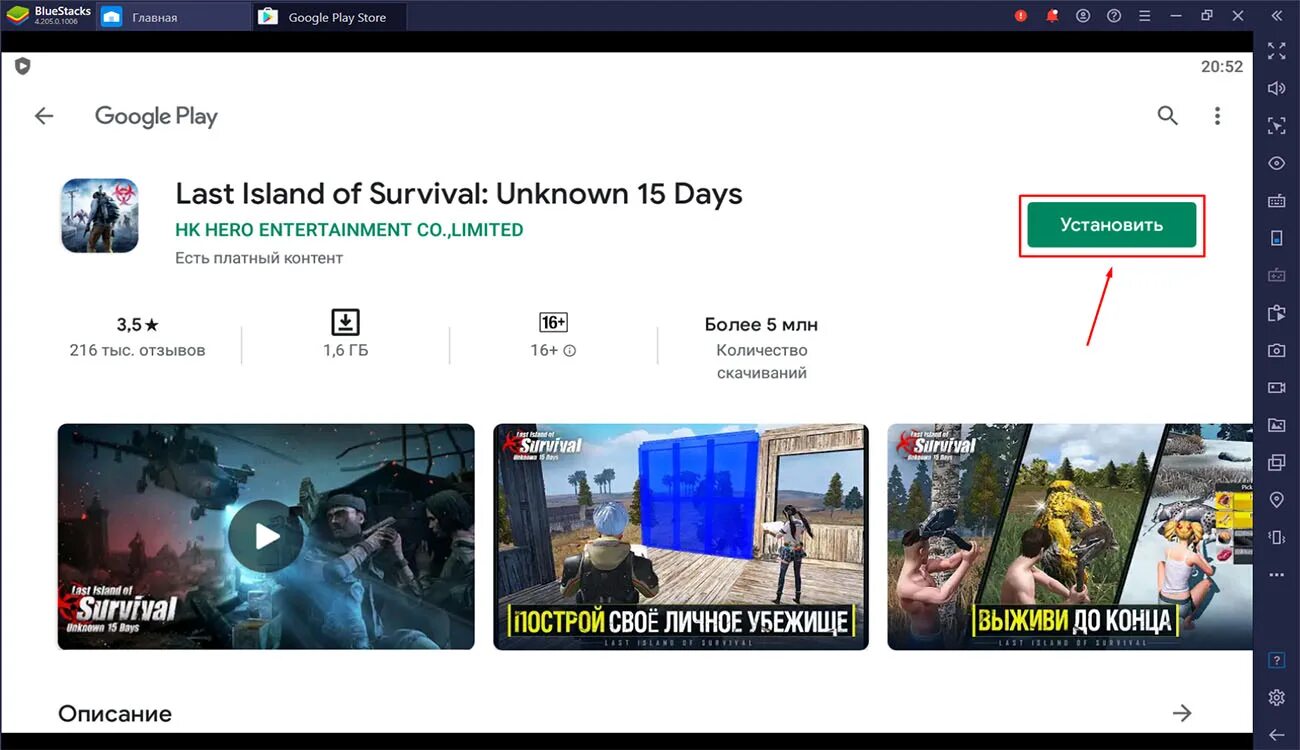Open the BlueStacks hamburger menu
1300x750 pixels.
coord(1145,16)
